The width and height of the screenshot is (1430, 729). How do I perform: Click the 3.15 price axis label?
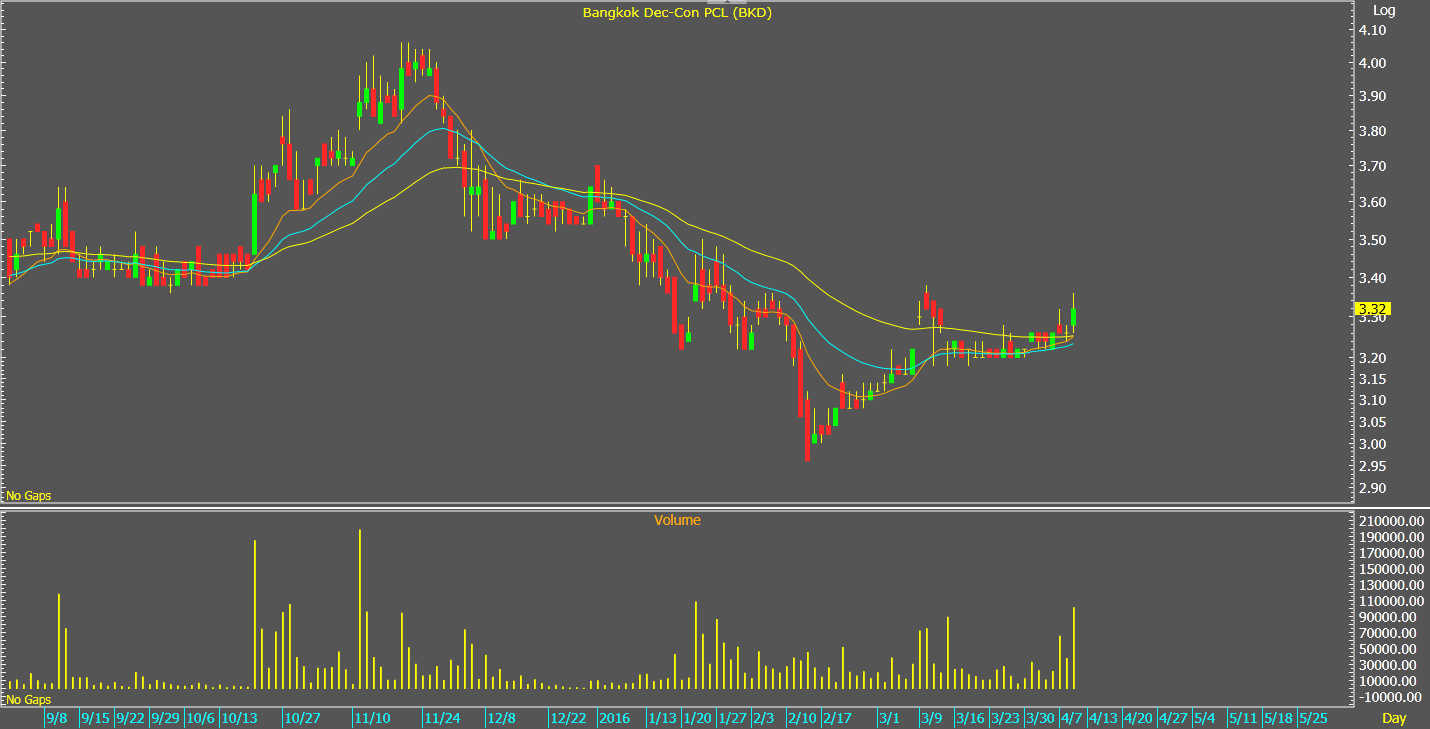point(1373,379)
